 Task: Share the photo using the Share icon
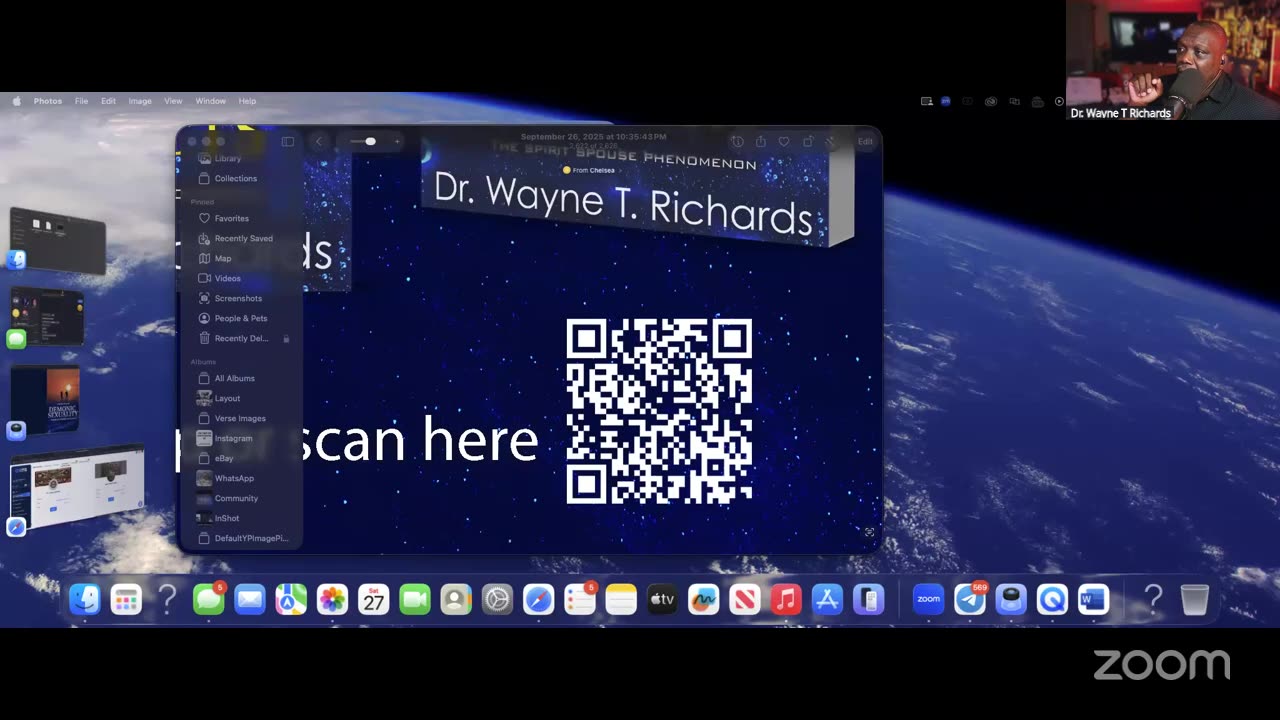pyautogui.click(x=761, y=141)
